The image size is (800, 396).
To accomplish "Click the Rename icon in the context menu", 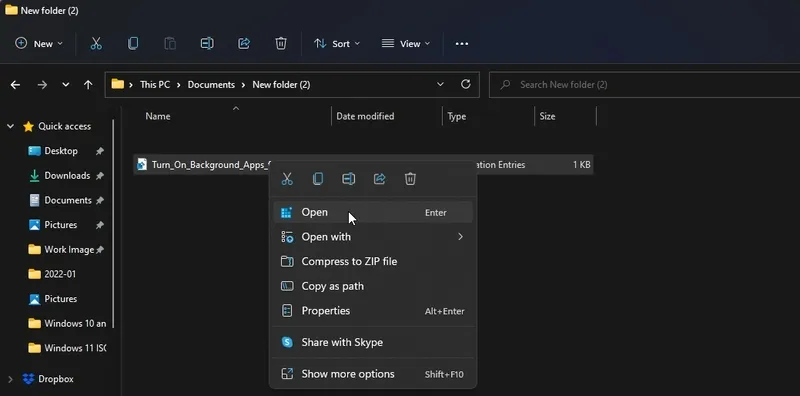I will (x=348, y=179).
